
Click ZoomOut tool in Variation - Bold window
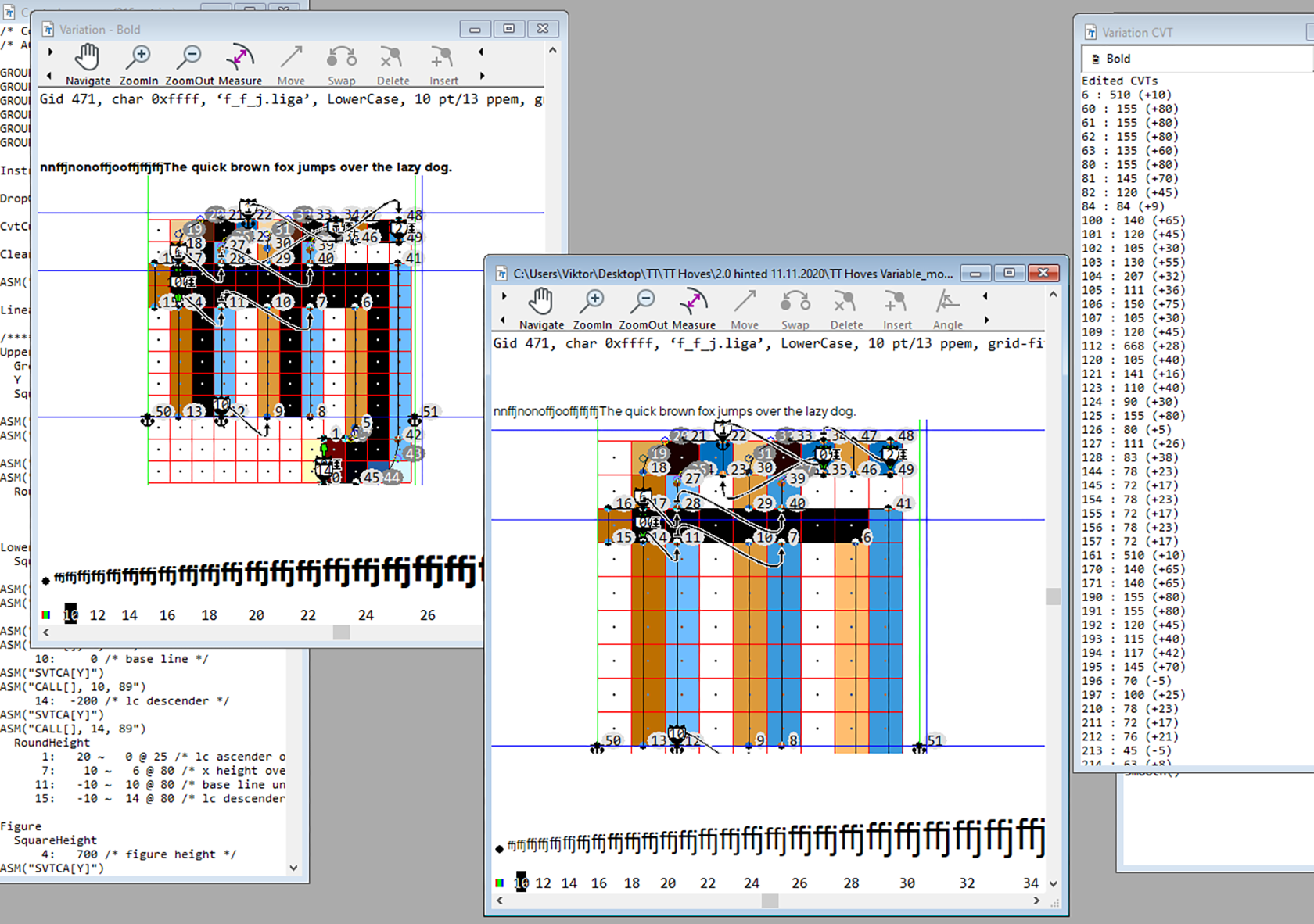(189, 64)
